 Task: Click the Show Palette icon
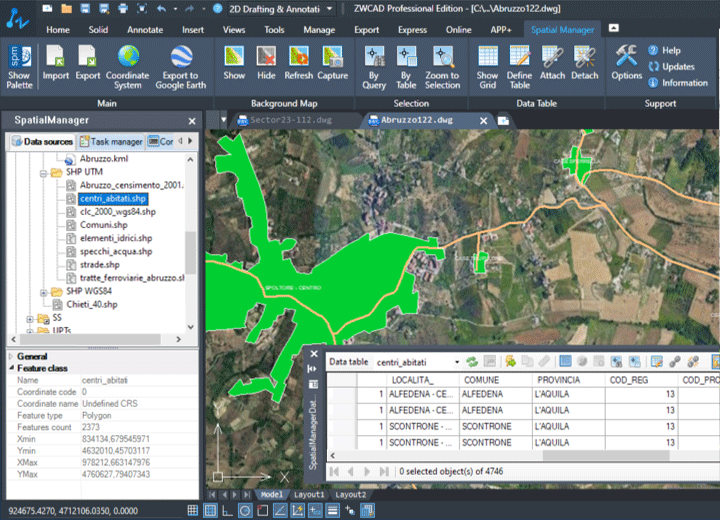pyautogui.click(x=19, y=67)
